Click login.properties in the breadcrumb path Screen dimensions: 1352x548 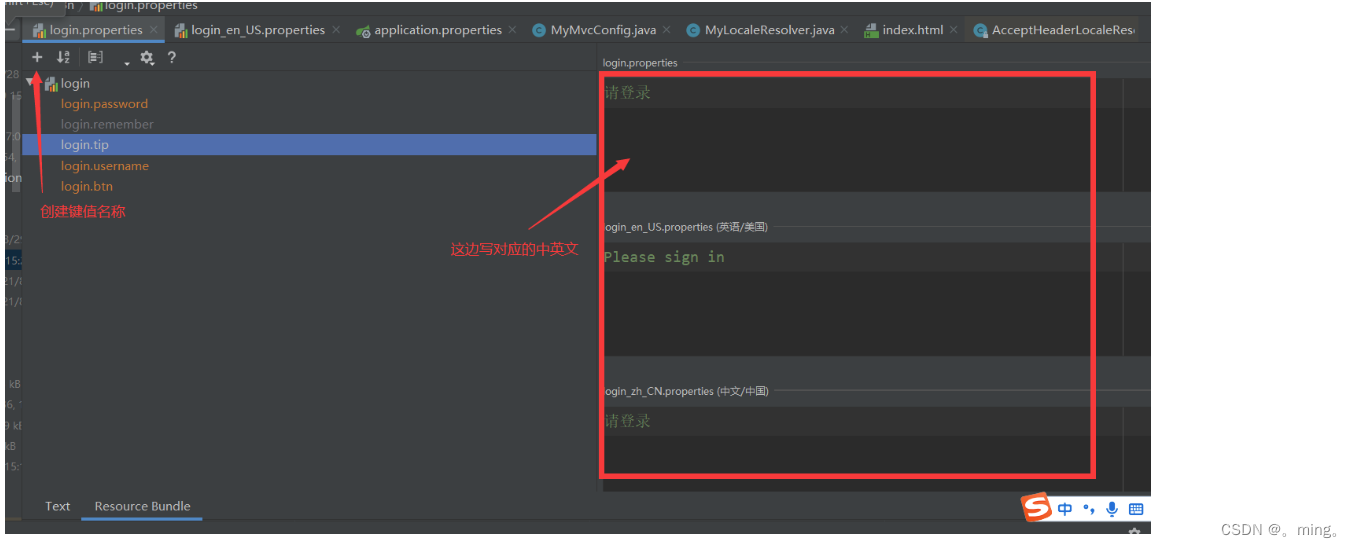click(150, 5)
